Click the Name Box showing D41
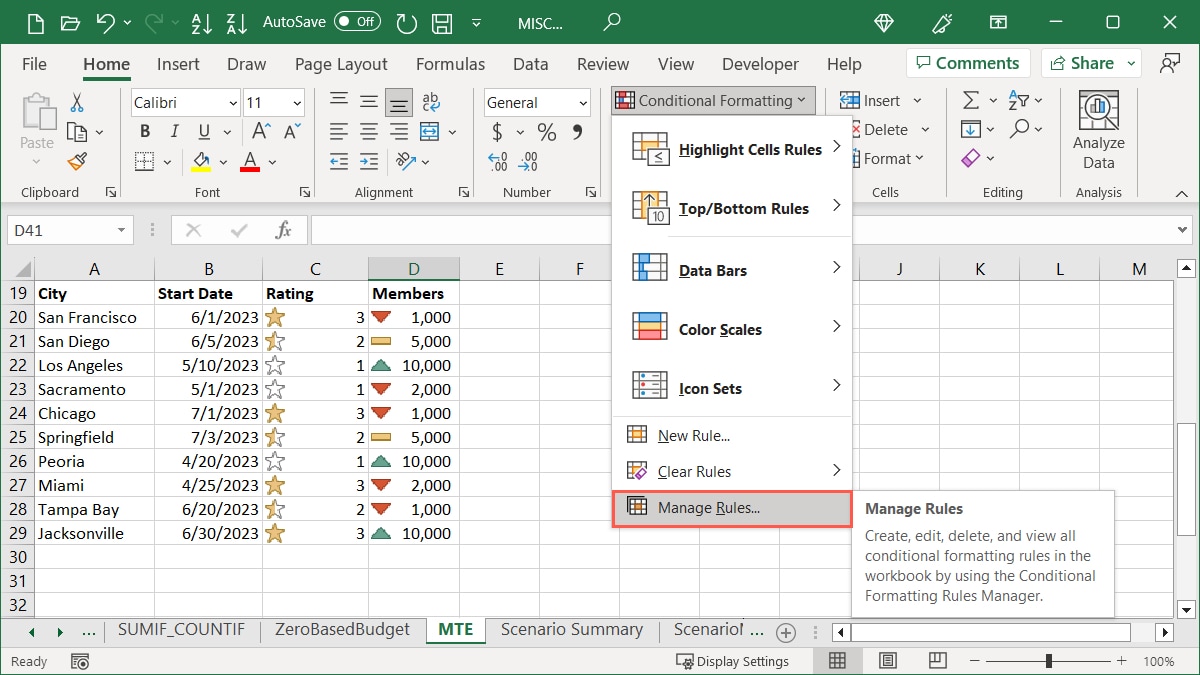 (62, 229)
